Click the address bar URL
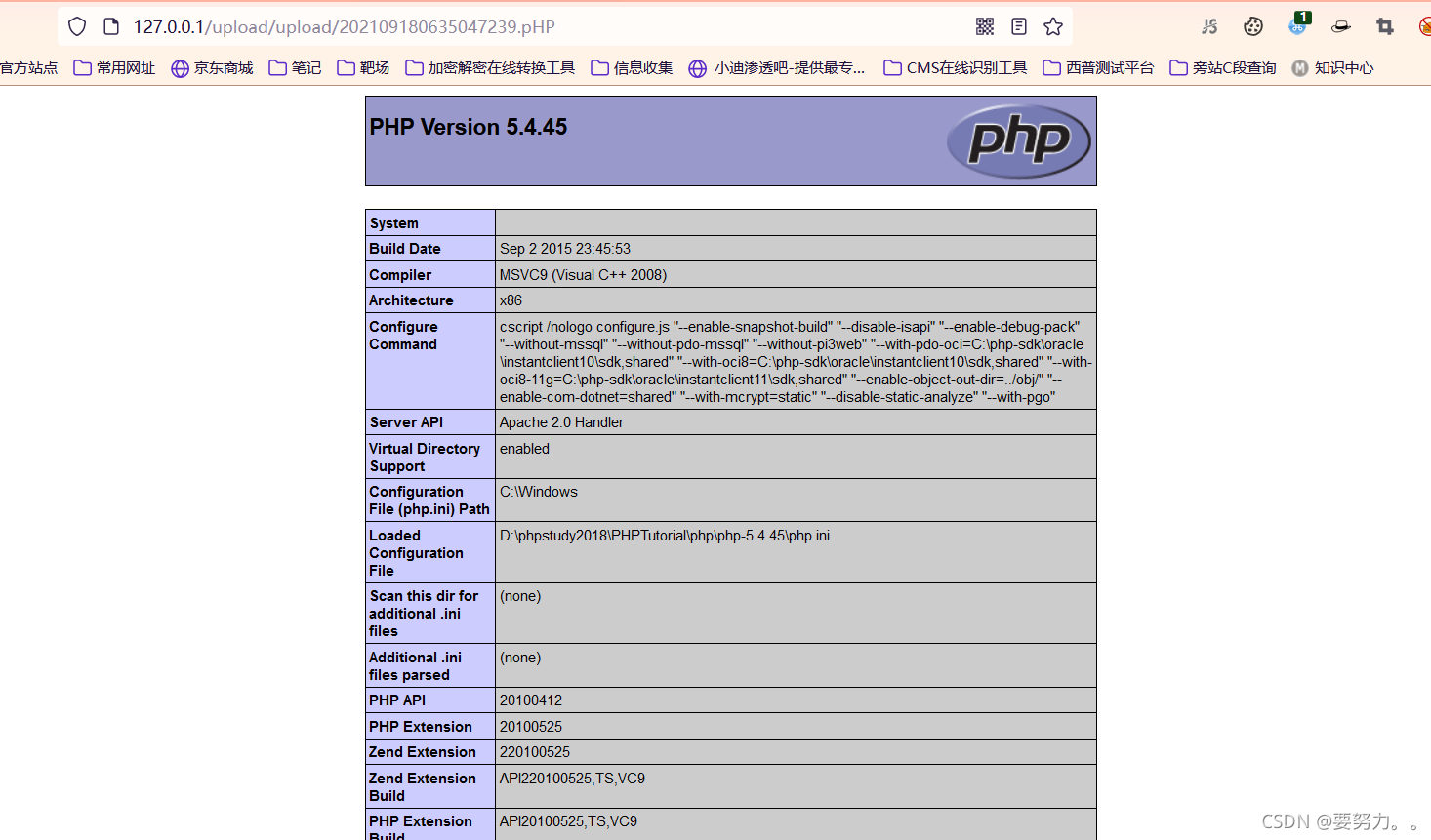Image resolution: width=1431 pixels, height=840 pixels. point(344,26)
